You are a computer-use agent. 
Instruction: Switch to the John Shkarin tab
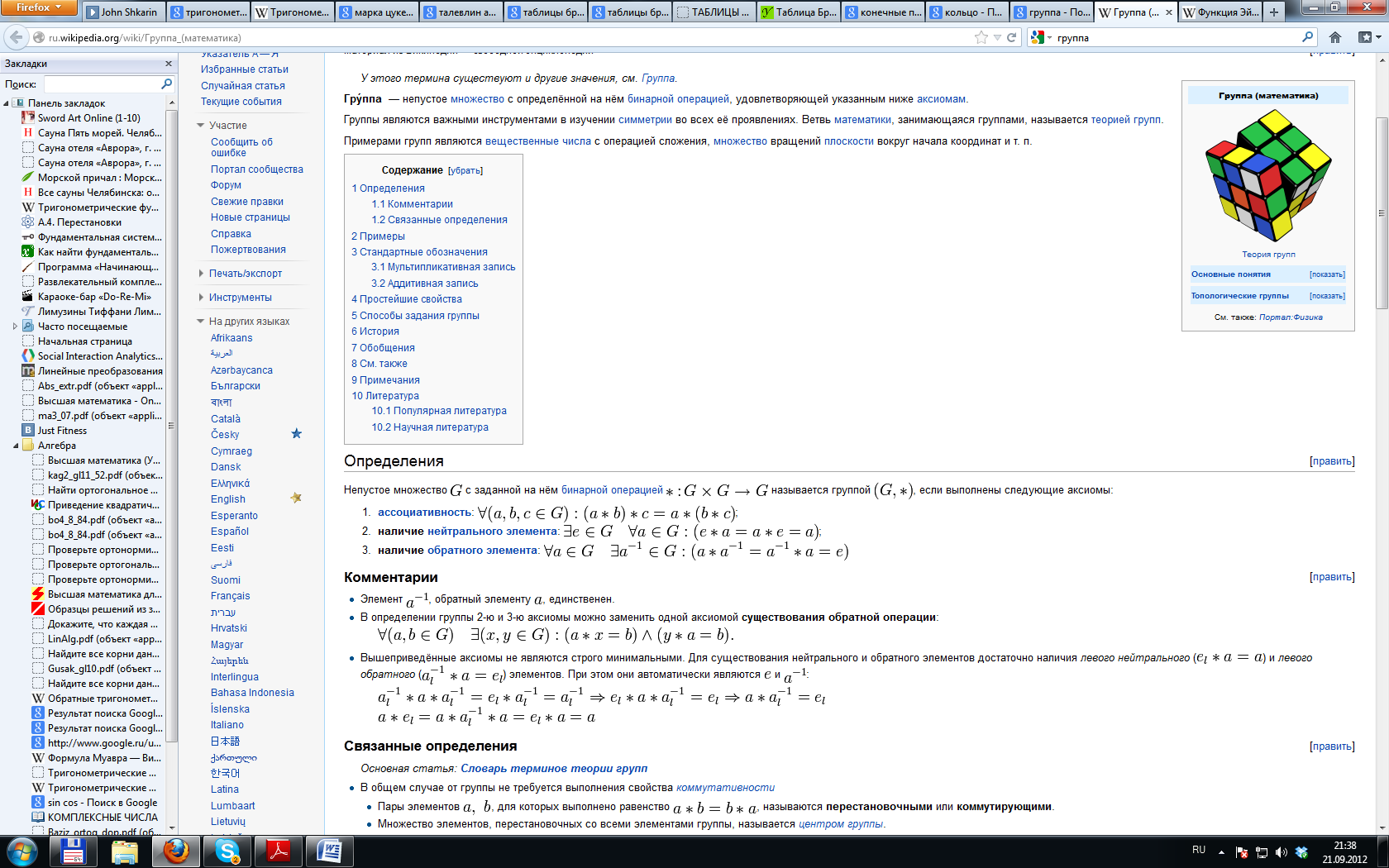click(x=123, y=12)
